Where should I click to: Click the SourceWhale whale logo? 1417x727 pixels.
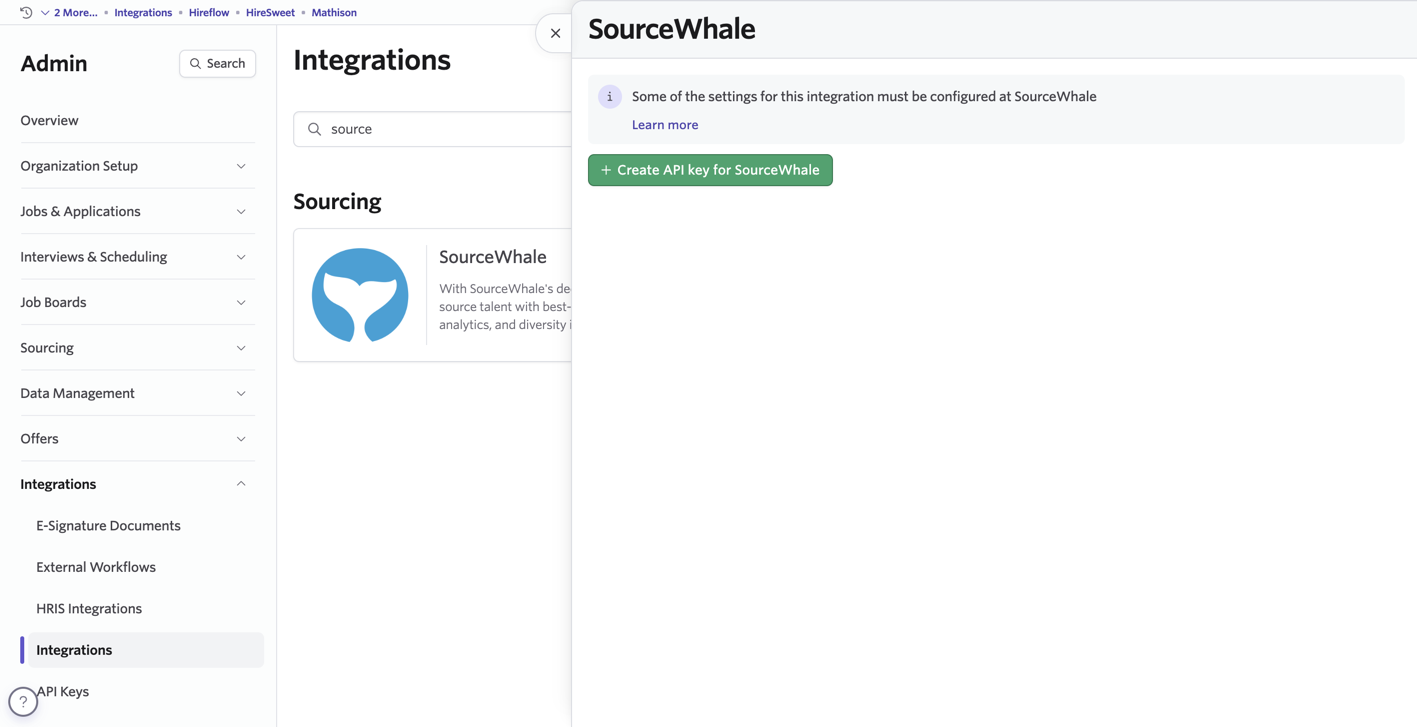(360, 295)
